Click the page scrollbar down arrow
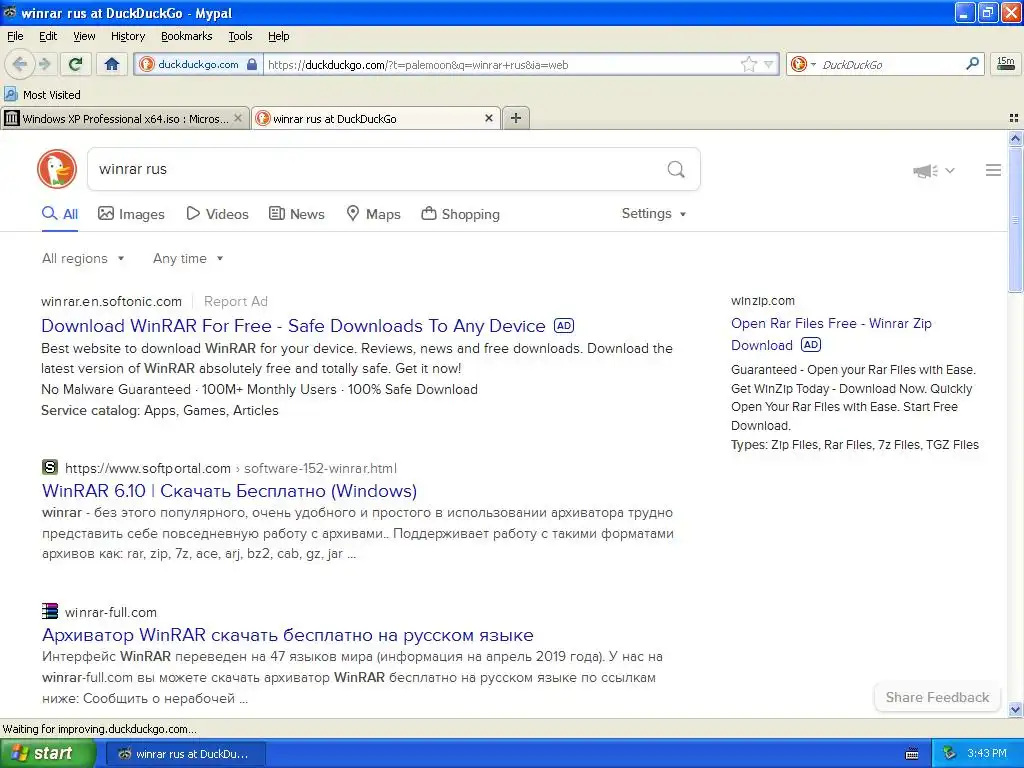Screen dimensions: 1024x768 (x=1015, y=709)
